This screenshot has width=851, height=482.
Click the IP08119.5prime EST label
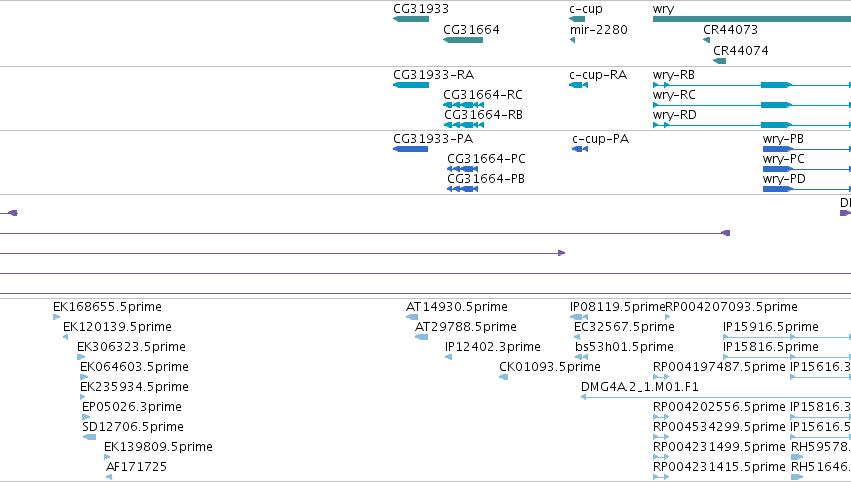617,307
